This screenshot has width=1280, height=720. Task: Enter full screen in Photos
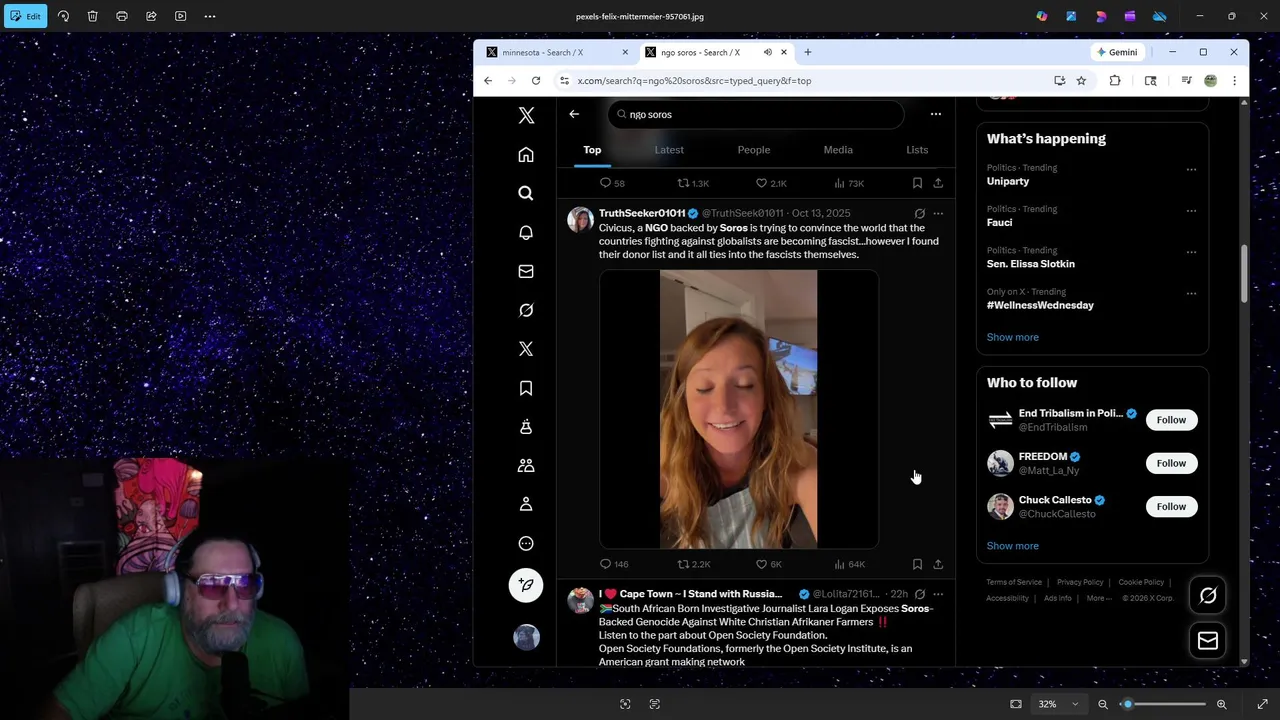click(1262, 704)
